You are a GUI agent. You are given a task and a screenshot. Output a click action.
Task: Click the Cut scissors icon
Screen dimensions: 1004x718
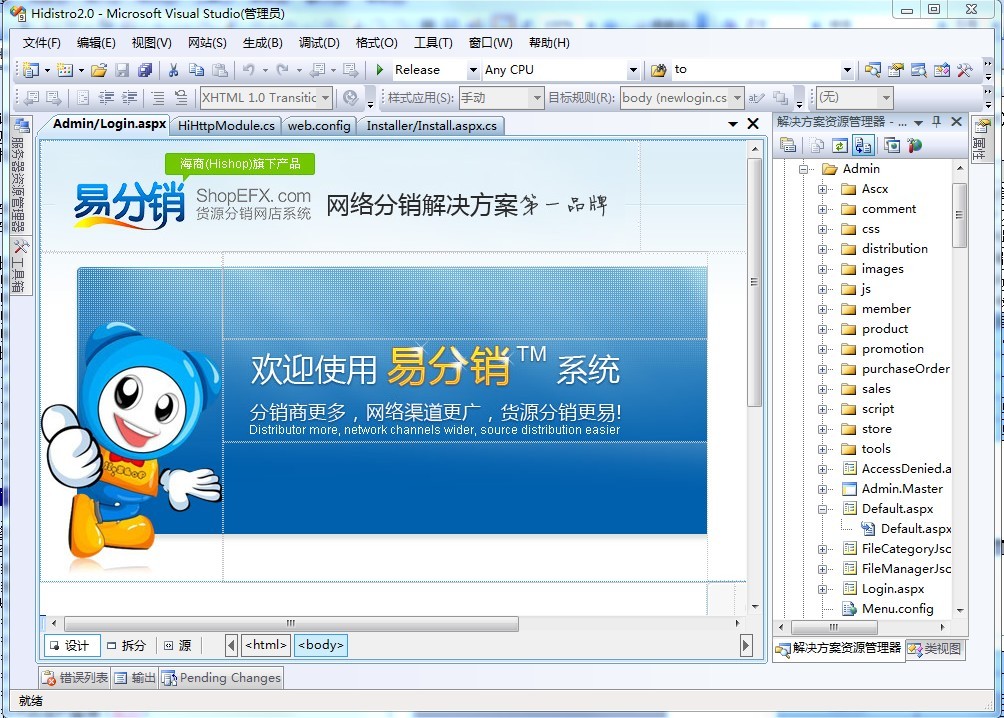(x=173, y=70)
